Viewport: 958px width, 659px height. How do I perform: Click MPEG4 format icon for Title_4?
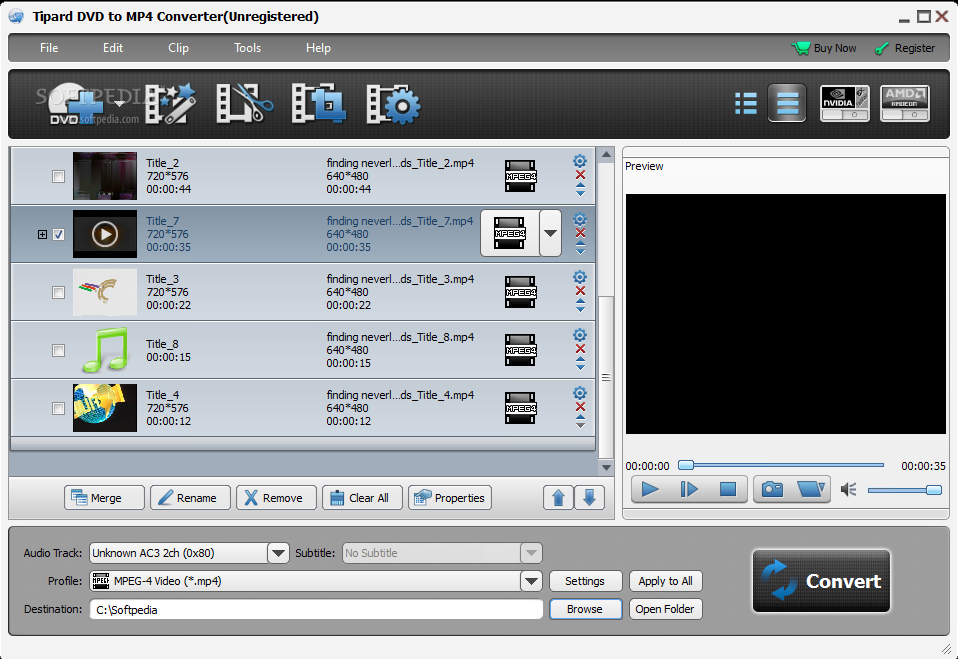[521, 408]
